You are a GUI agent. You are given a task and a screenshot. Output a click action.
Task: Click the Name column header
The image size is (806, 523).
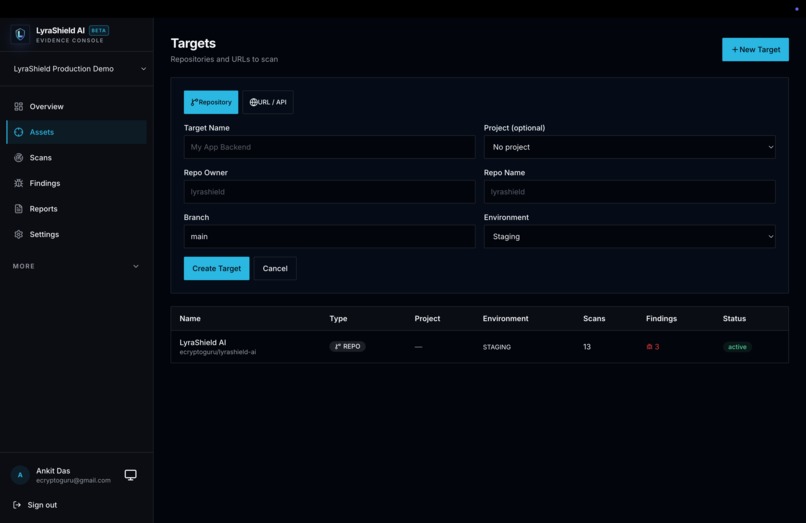(x=190, y=319)
